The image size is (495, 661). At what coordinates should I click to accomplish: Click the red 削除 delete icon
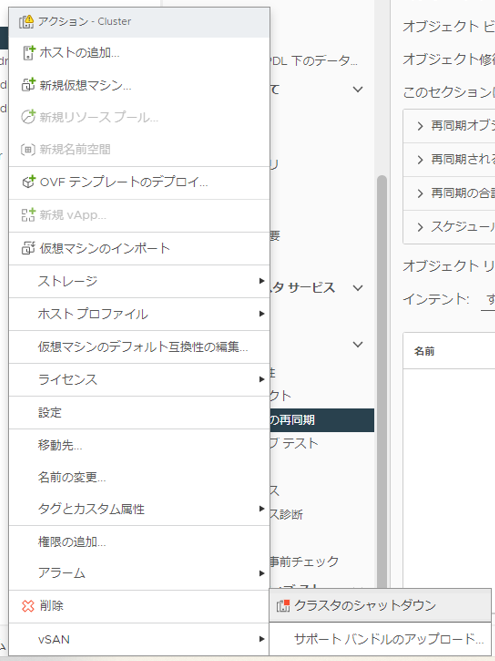pos(28,606)
